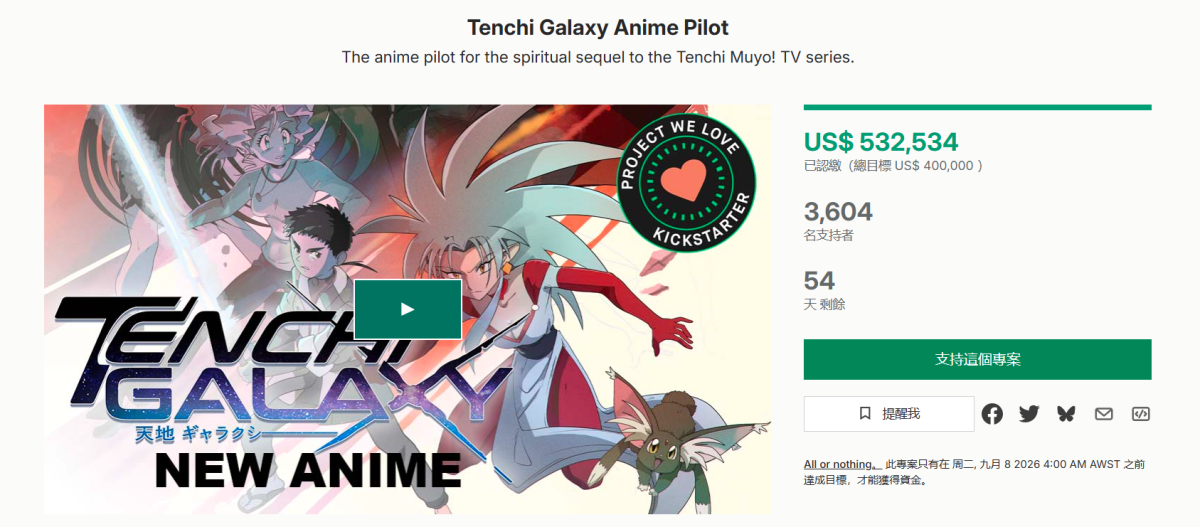Click the spiritual sequel subtitle text
The image size is (1200, 527).
click(x=598, y=57)
